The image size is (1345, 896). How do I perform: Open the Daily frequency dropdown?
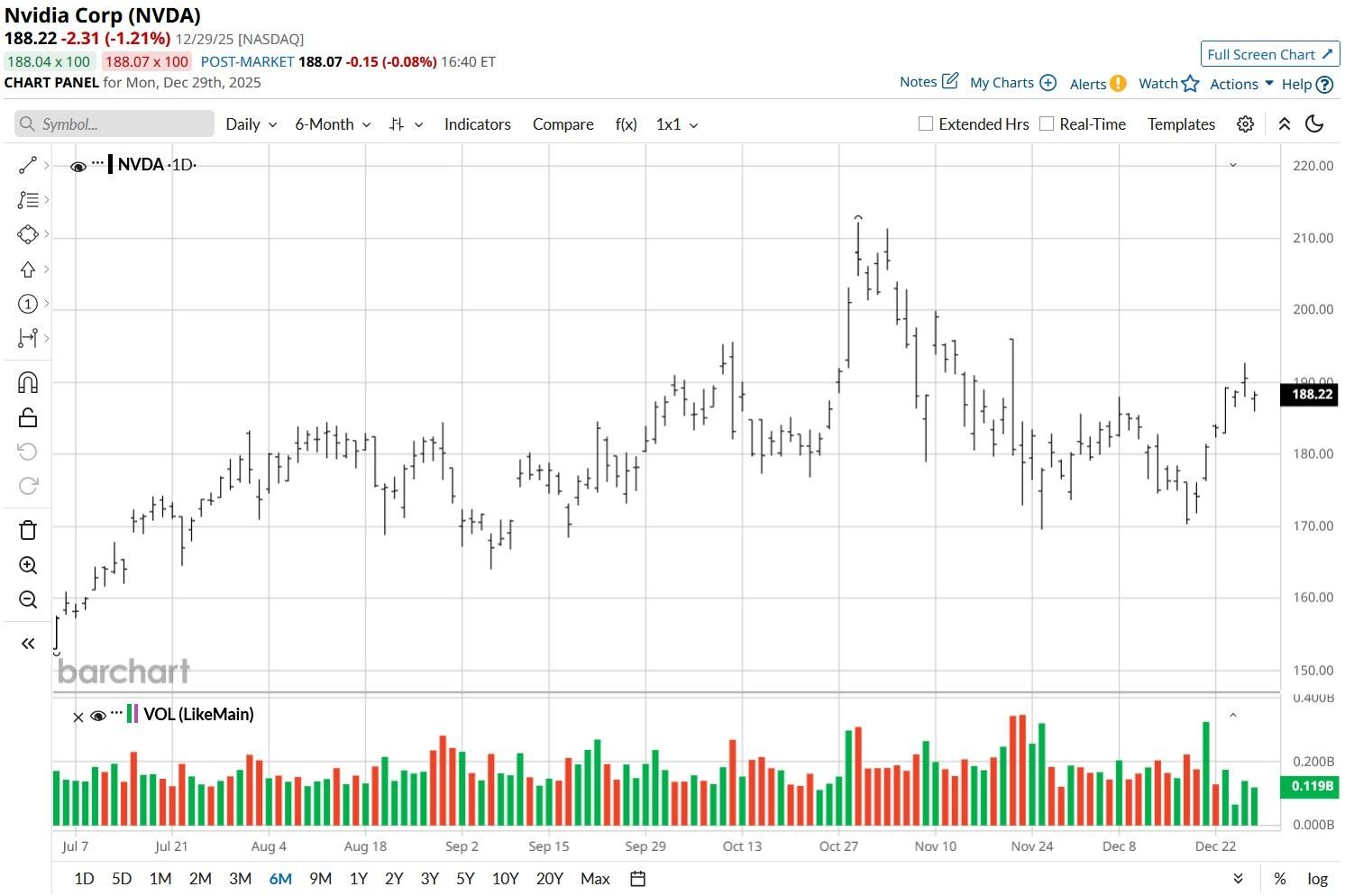252,124
